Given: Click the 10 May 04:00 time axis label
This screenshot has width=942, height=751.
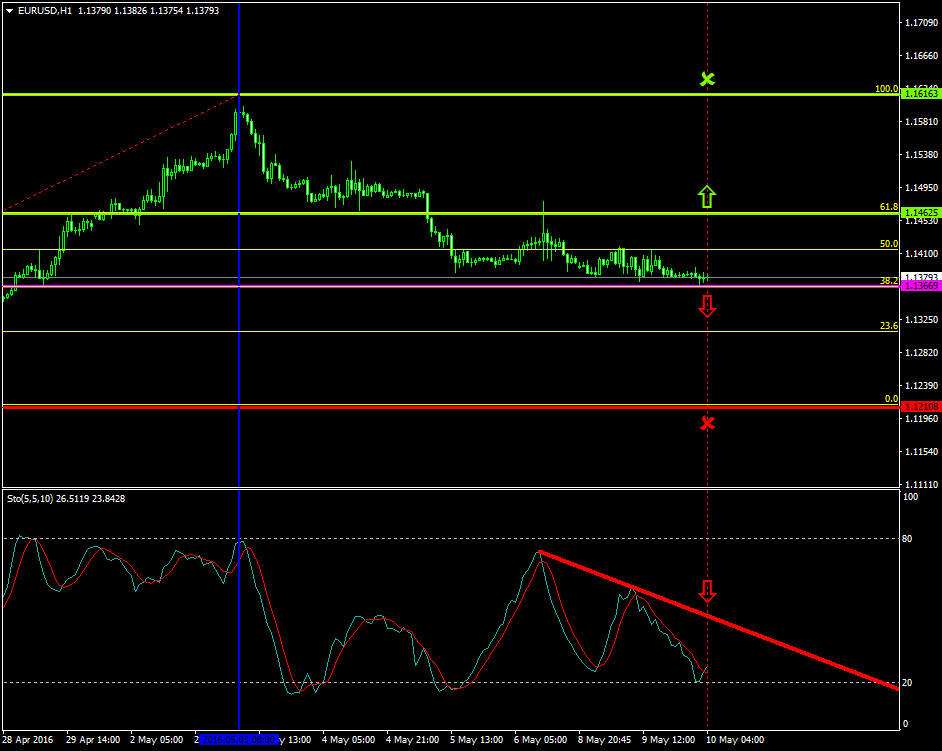Looking at the screenshot, I should tap(735, 740).
